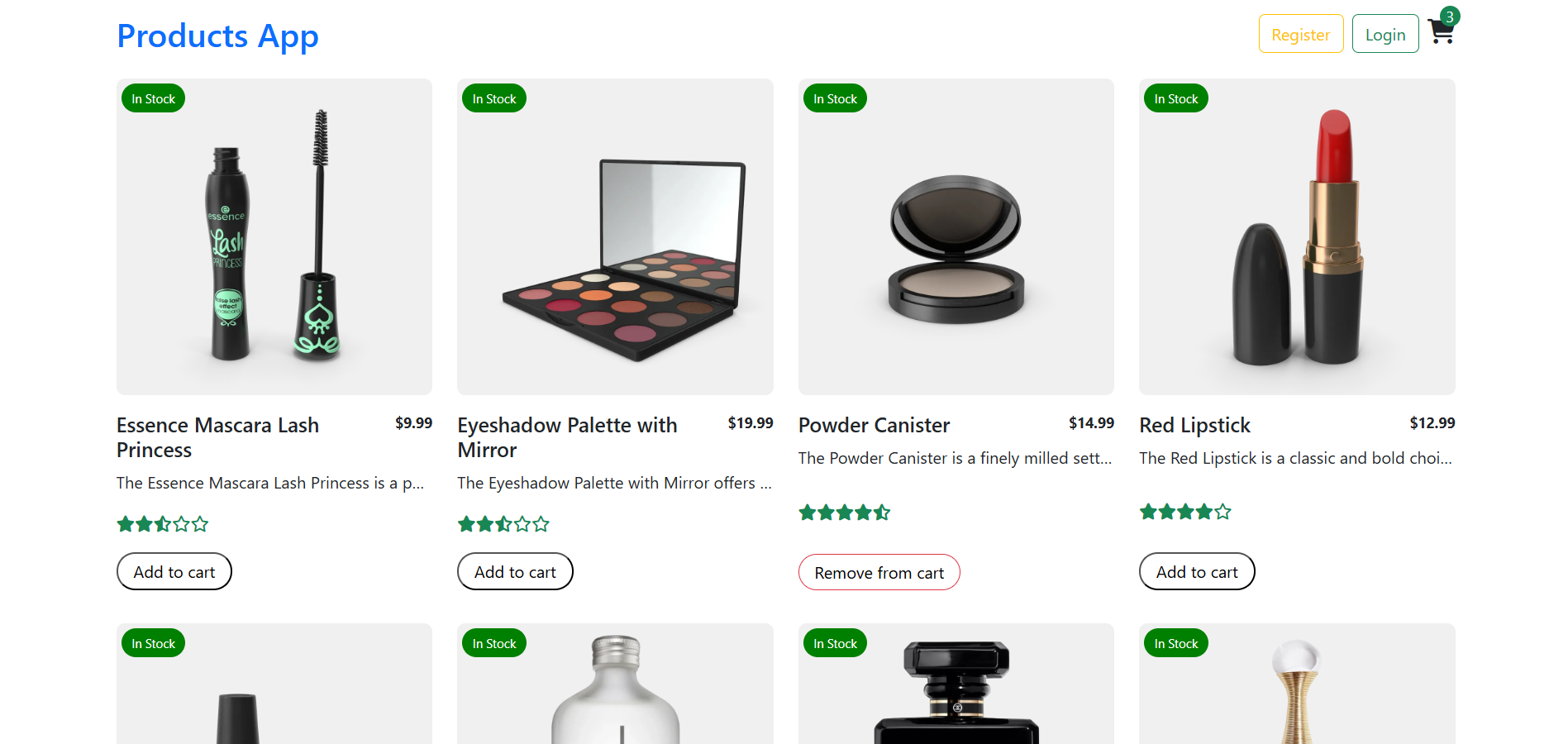
Task: Open the Powder Canister title
Action: [x=874, y=425]
